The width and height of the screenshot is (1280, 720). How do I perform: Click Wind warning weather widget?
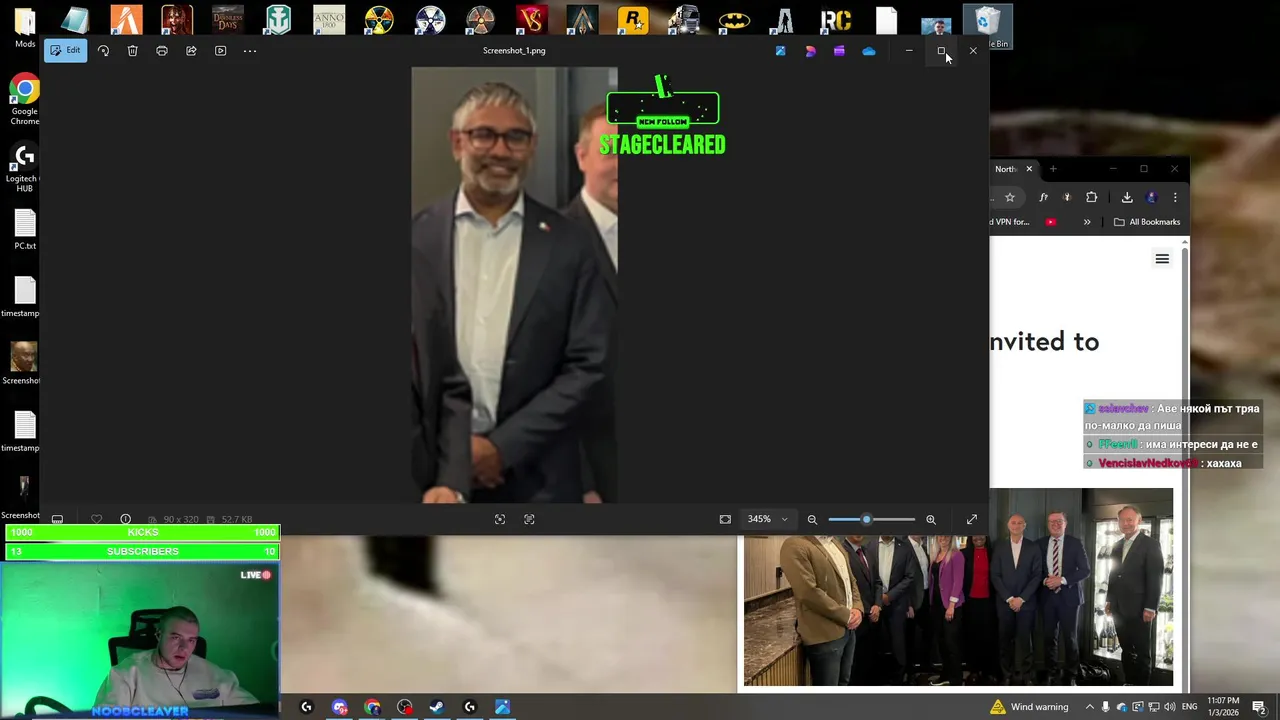tap(1029, 707)
